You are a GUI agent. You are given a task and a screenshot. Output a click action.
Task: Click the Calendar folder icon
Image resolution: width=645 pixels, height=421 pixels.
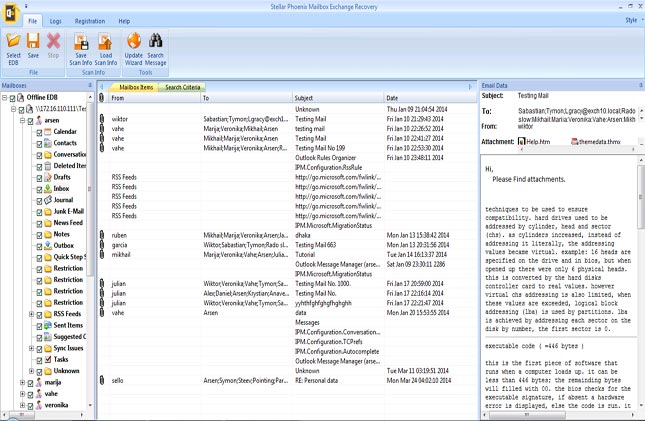point(48,132)
